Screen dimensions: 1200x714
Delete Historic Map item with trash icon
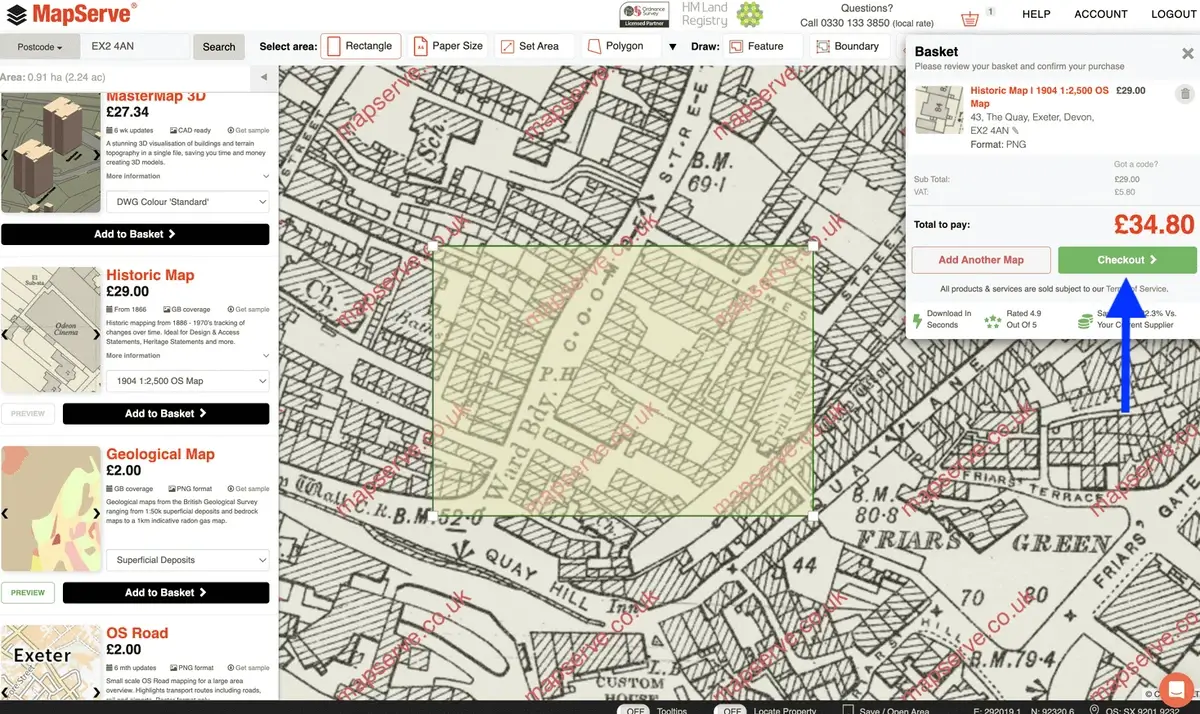[1185, 94]
